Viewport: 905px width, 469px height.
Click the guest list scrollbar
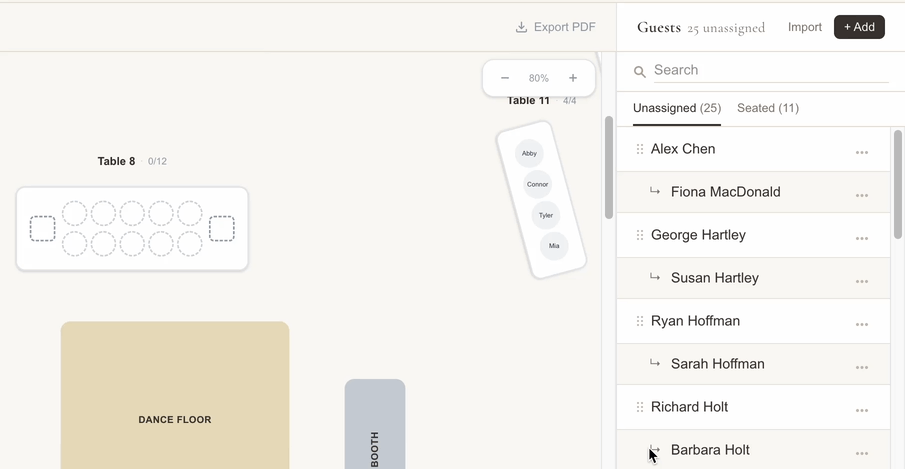click(897, 185)
